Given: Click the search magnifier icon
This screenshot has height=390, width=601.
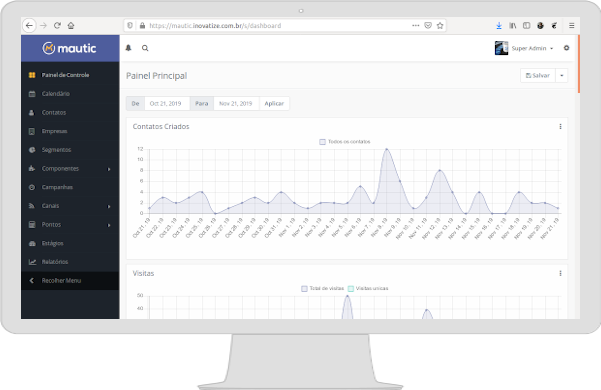Looking at the screenshot, I should tap(145, 48).
